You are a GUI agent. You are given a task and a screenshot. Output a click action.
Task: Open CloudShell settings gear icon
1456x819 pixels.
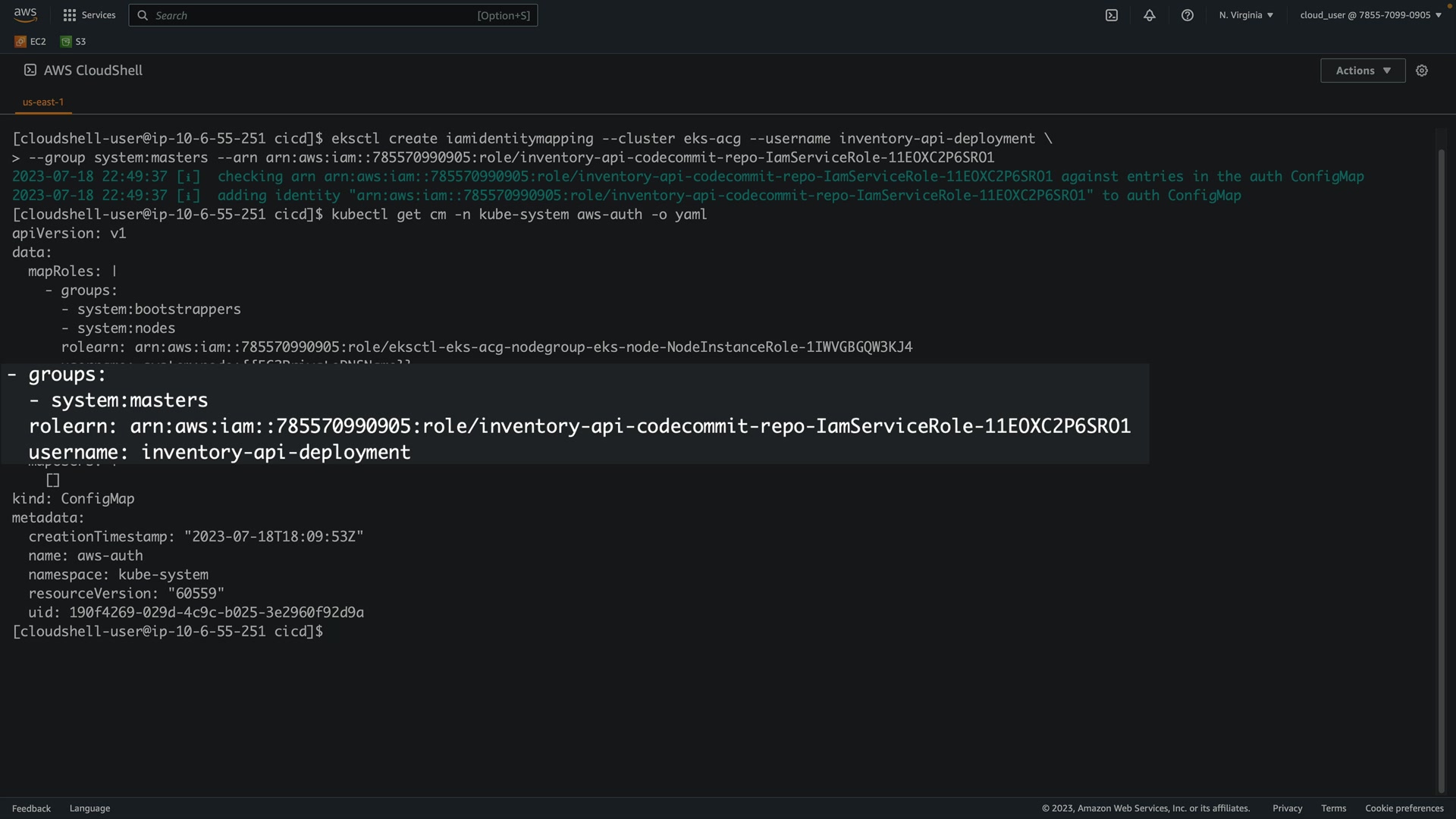pos(1422,71)
